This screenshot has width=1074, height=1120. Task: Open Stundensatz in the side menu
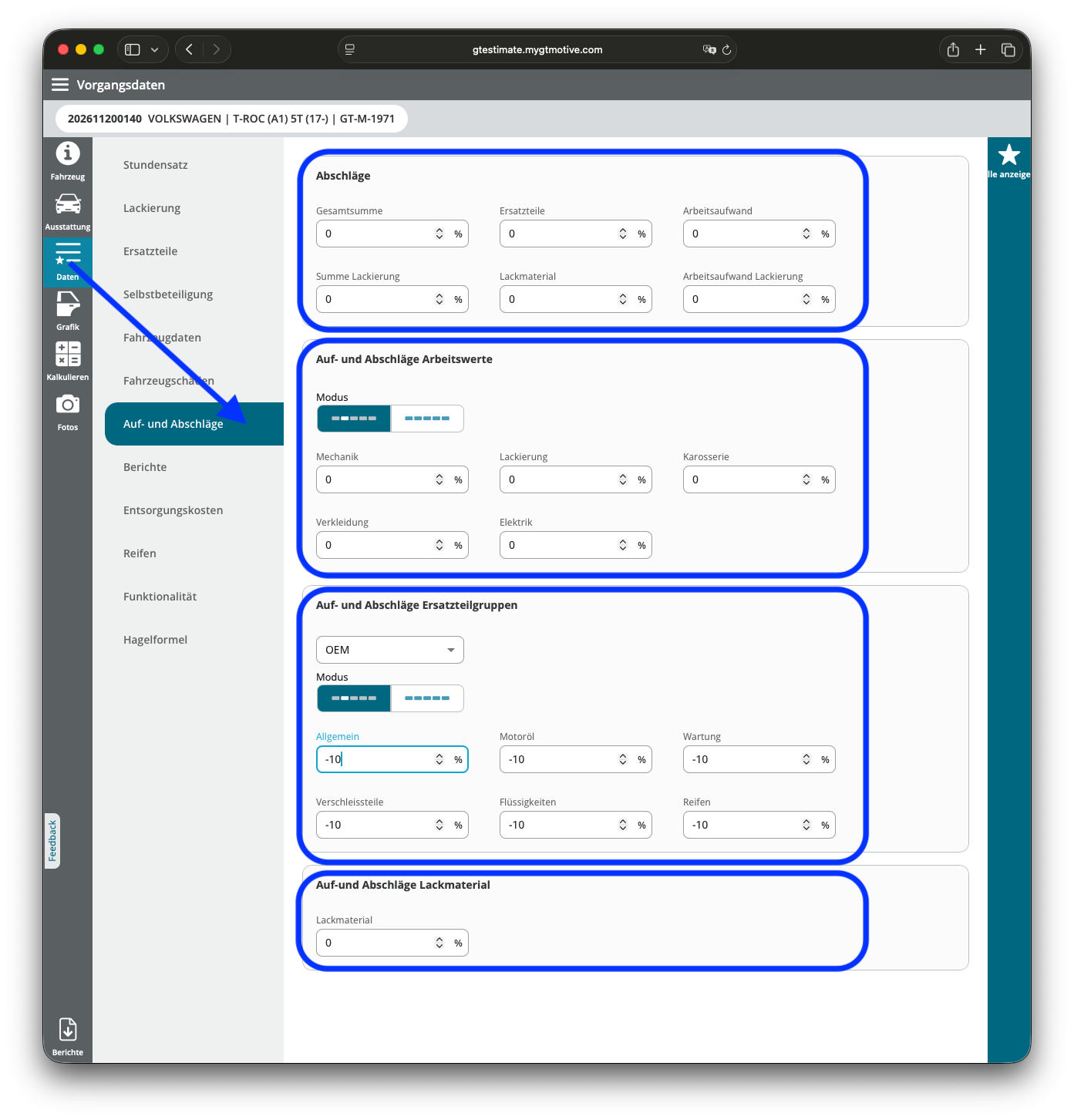(194, 165)
